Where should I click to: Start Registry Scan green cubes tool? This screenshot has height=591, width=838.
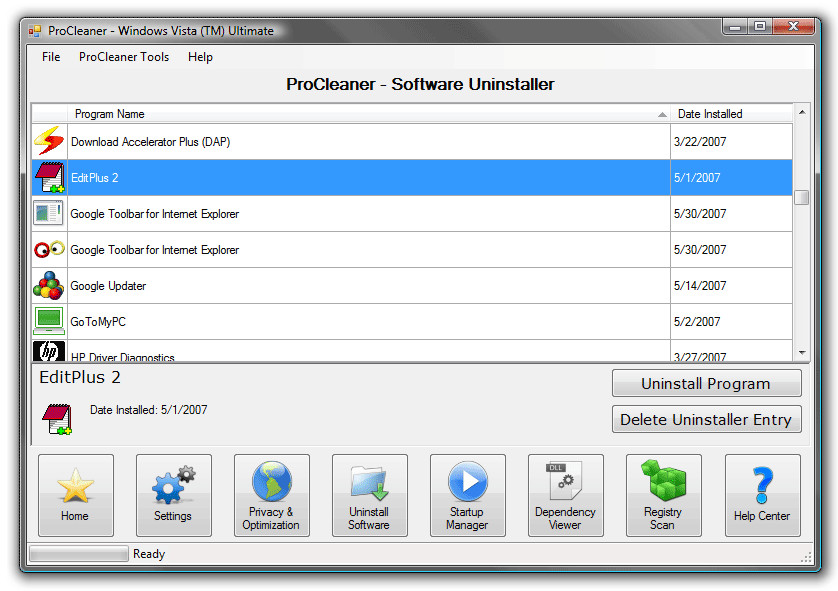[663, 495]
